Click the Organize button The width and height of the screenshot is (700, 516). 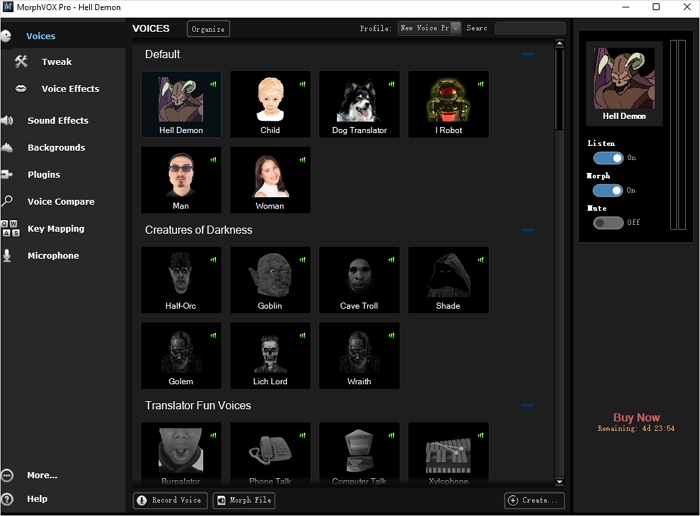point(208,29)
